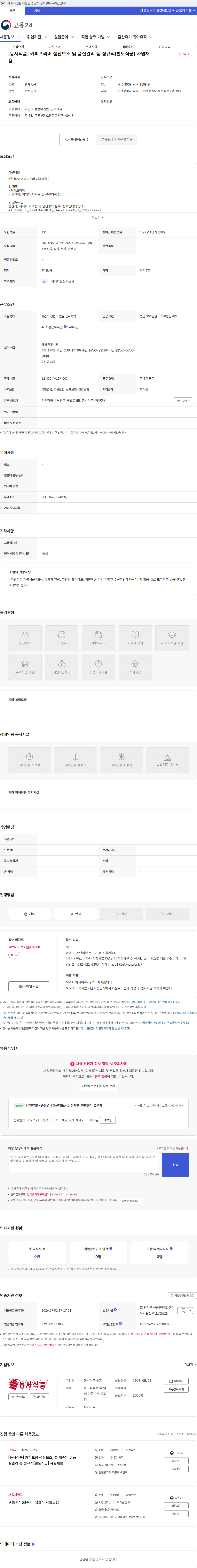
Task: Click the 건물 내부 경사로 icon
Action: [x=167, y=760]
